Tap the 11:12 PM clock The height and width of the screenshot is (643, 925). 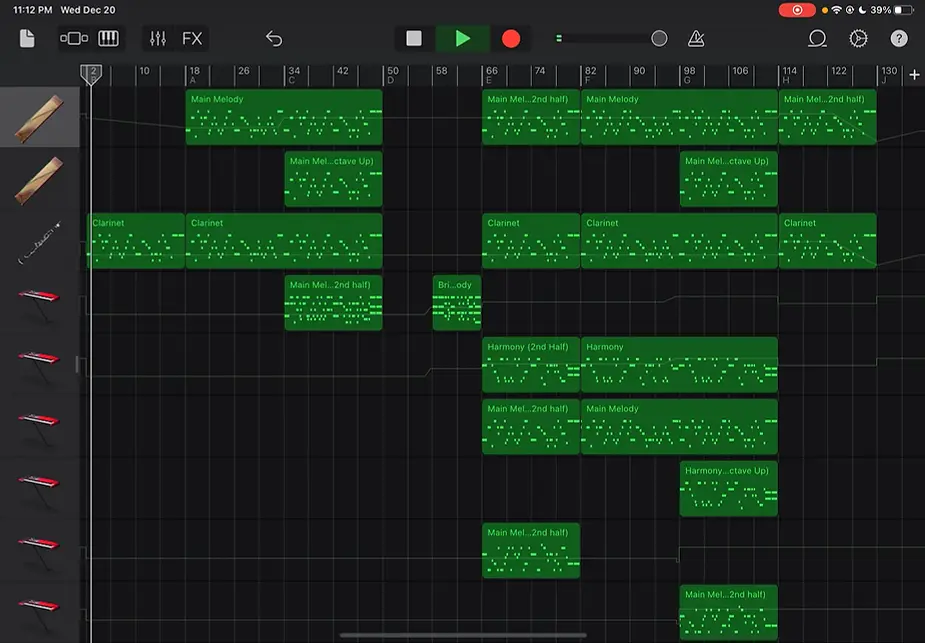point(32,10)
